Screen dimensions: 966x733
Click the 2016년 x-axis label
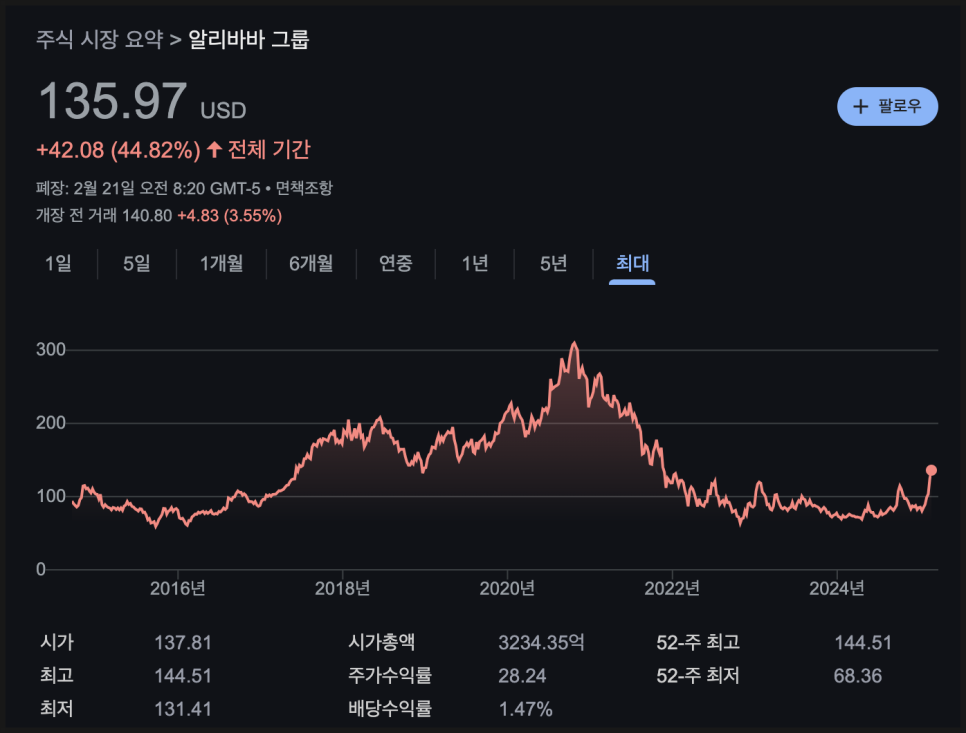(x=177, y=589)
